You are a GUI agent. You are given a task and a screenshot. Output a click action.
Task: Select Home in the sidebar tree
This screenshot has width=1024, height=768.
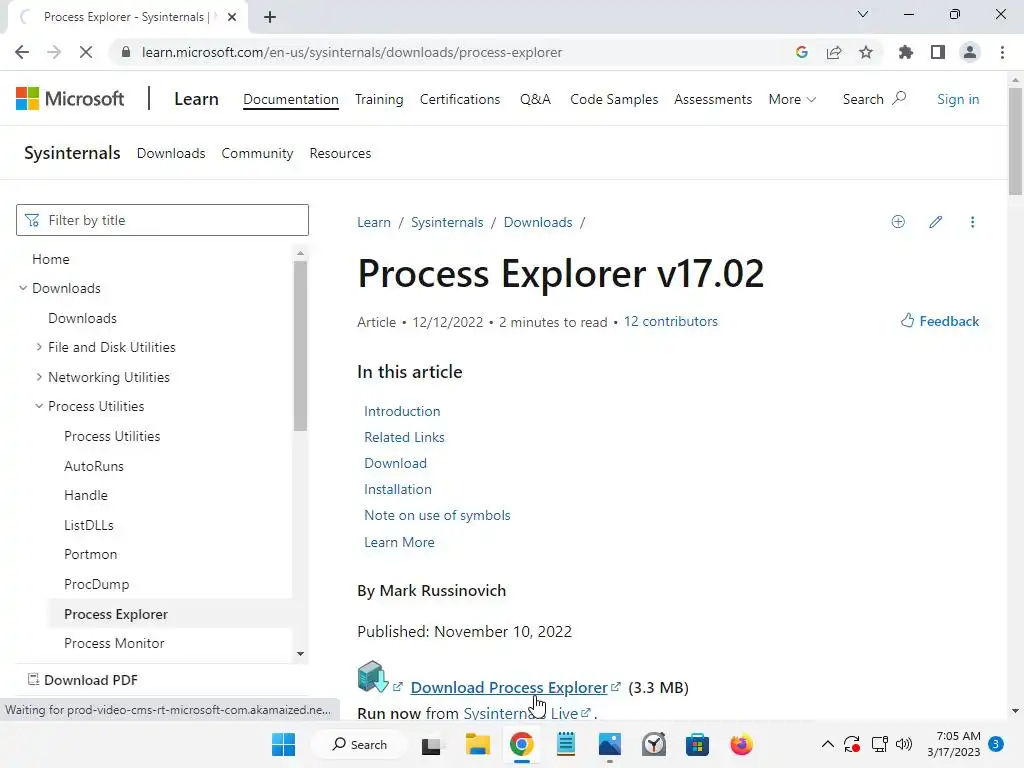(50, 259)
